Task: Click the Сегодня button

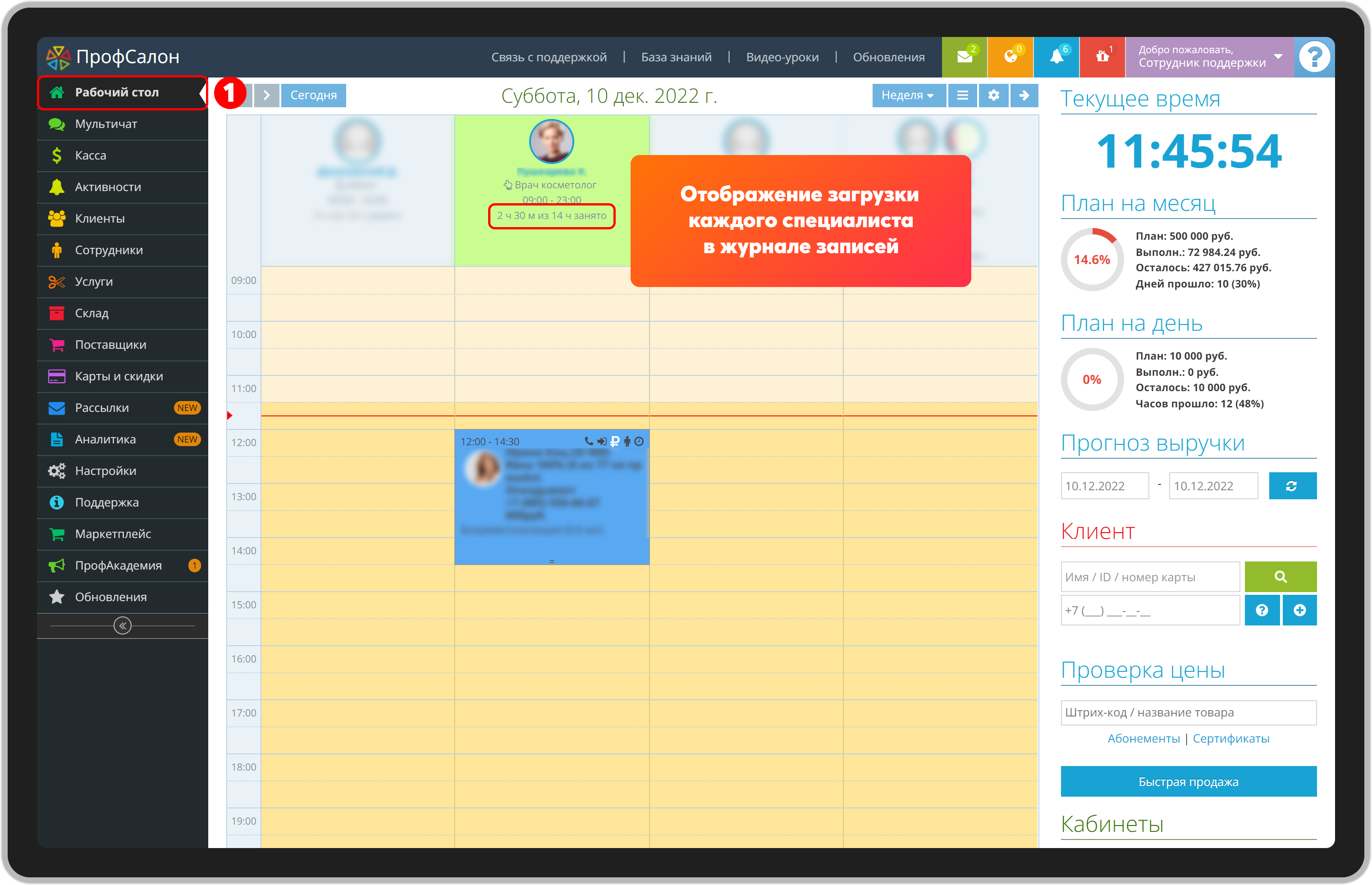Action: tap(313, 96)
